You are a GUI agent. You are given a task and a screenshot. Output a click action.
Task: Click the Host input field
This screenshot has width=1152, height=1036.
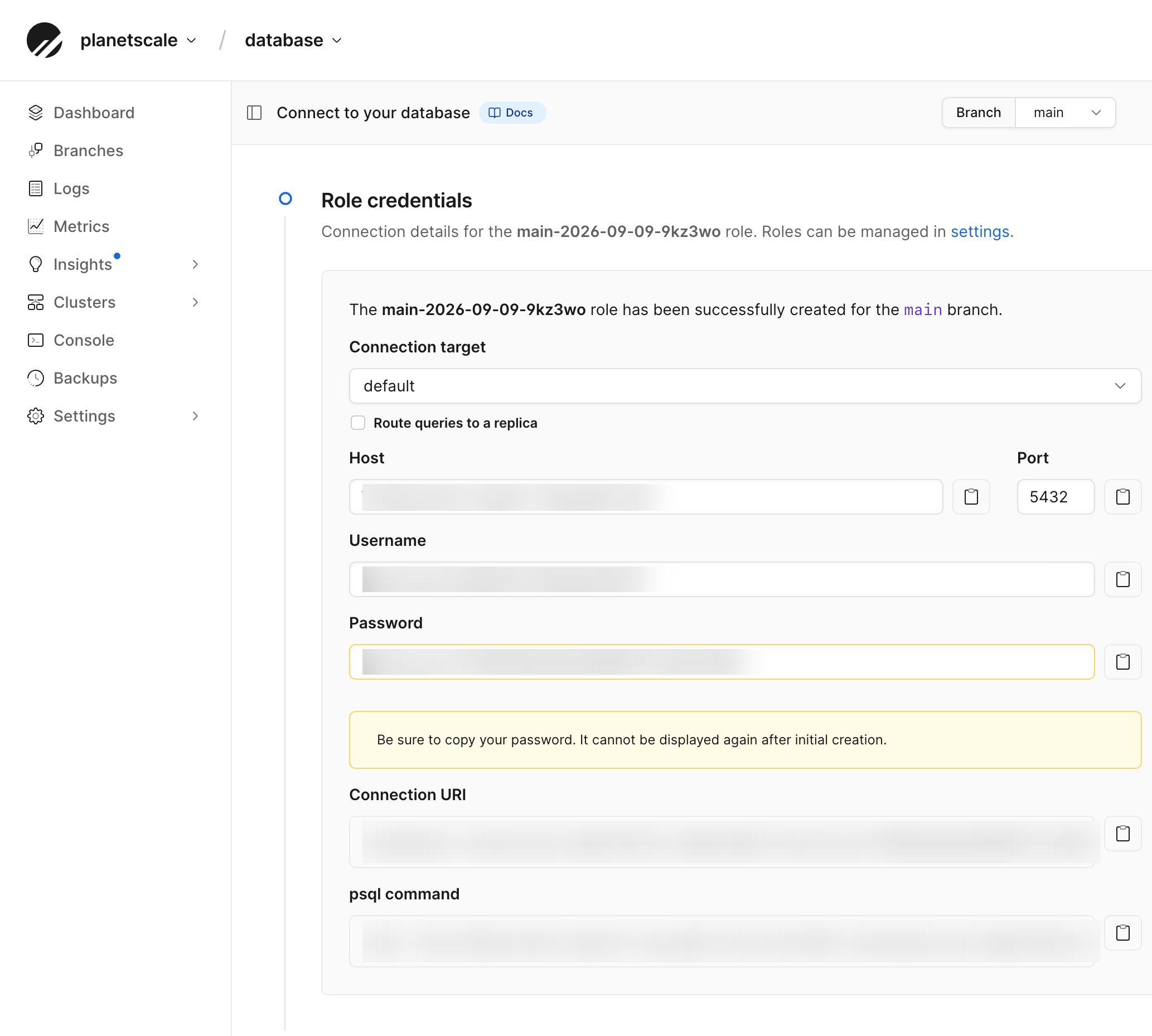coord(646,497)
